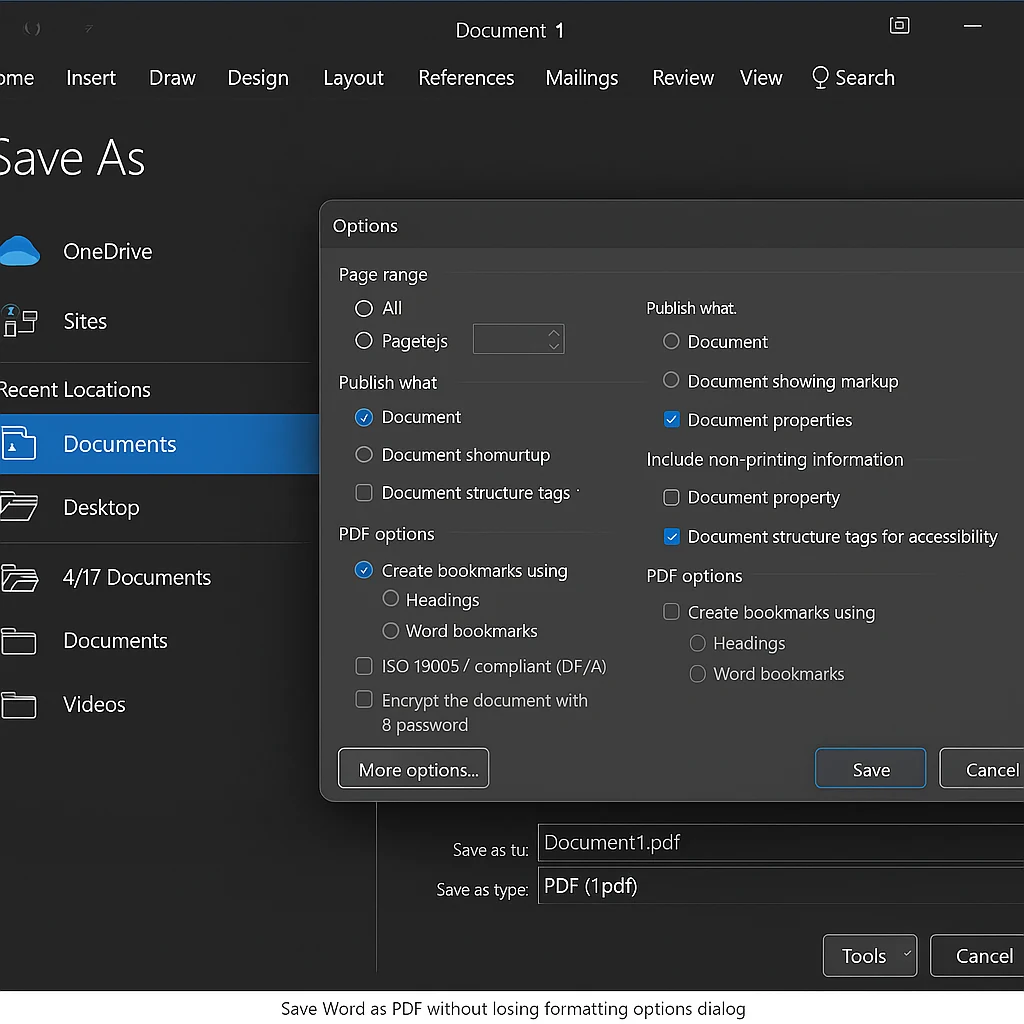Go to References tab
The height and width of the screenshot is (1024, 1024).
pyautogui.click(x=466, y=78)
